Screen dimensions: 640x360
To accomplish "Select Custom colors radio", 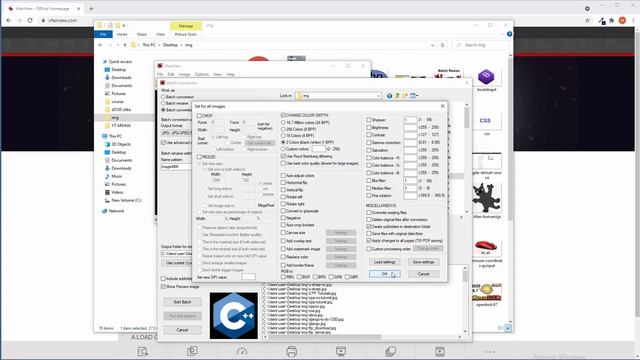I will 283,149.
